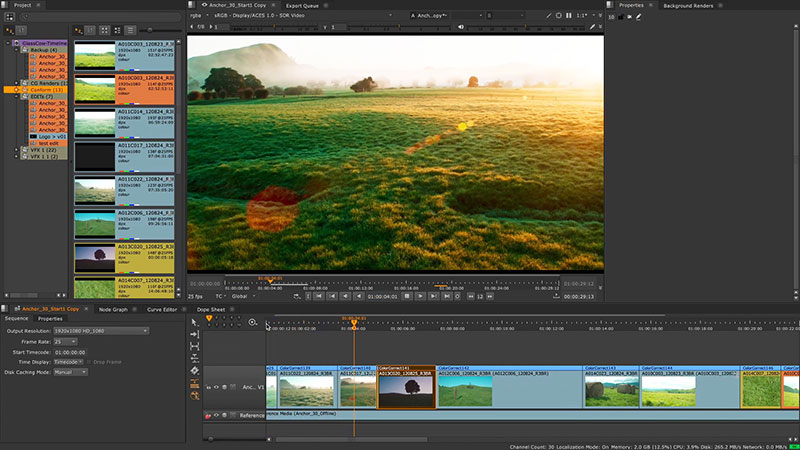
Task: Expand the CG Renders bin
Action: [16, 83]
